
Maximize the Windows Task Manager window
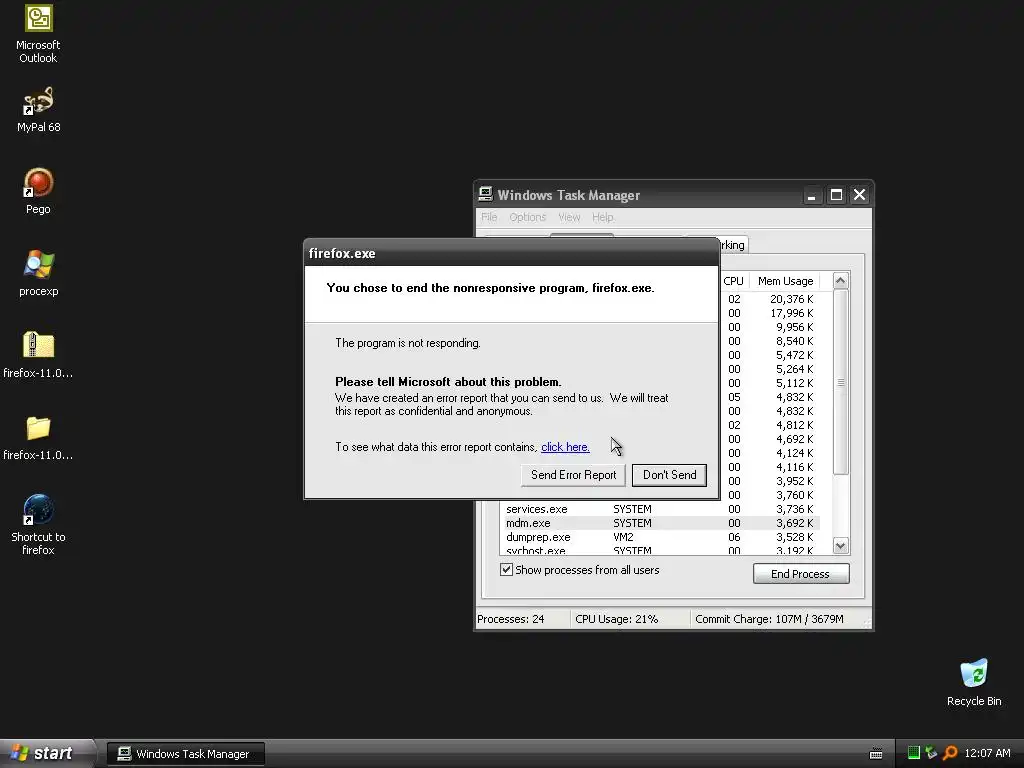pos(836,195)
